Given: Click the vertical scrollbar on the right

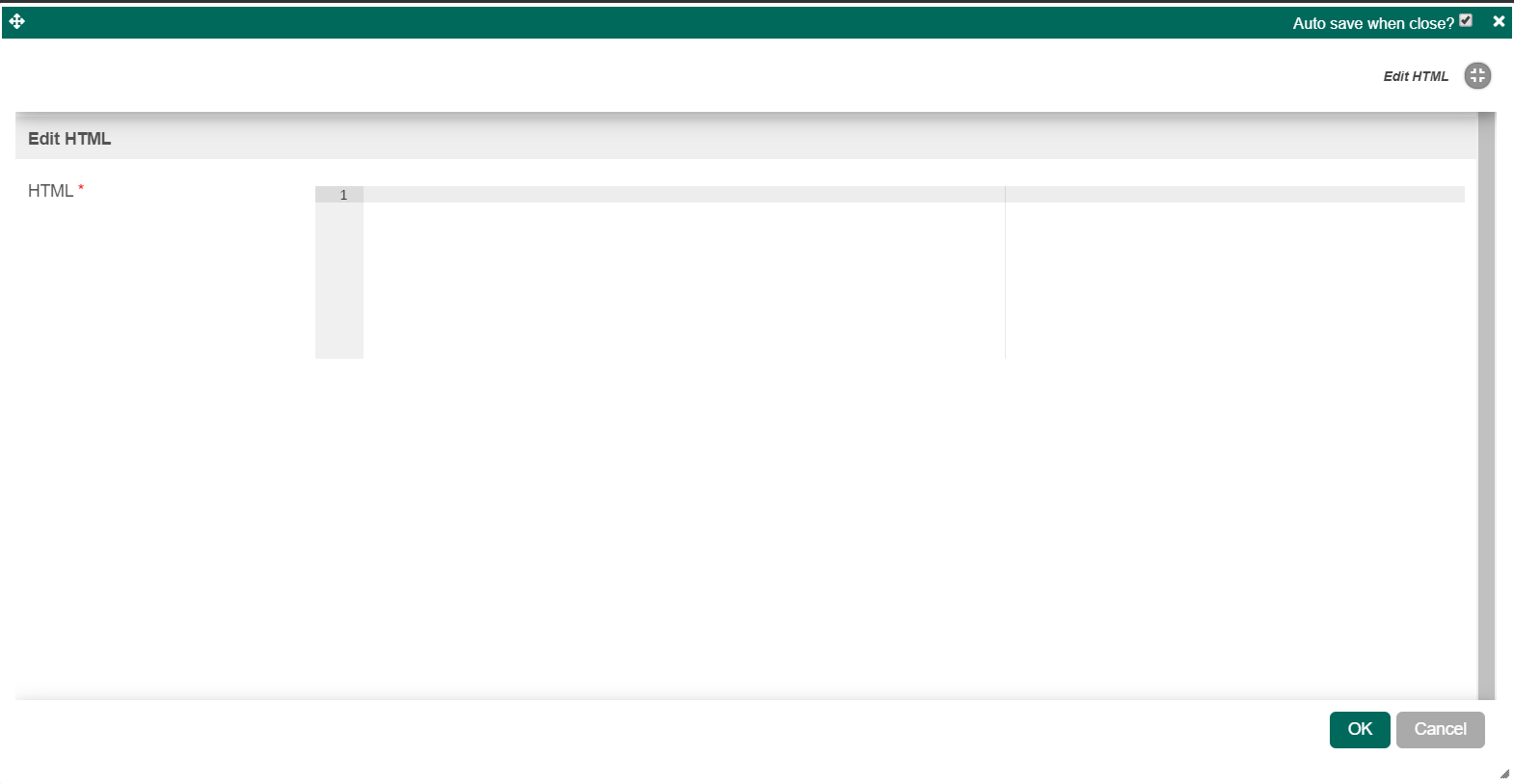Looking at the screenshot, I should click(1486, 405).
